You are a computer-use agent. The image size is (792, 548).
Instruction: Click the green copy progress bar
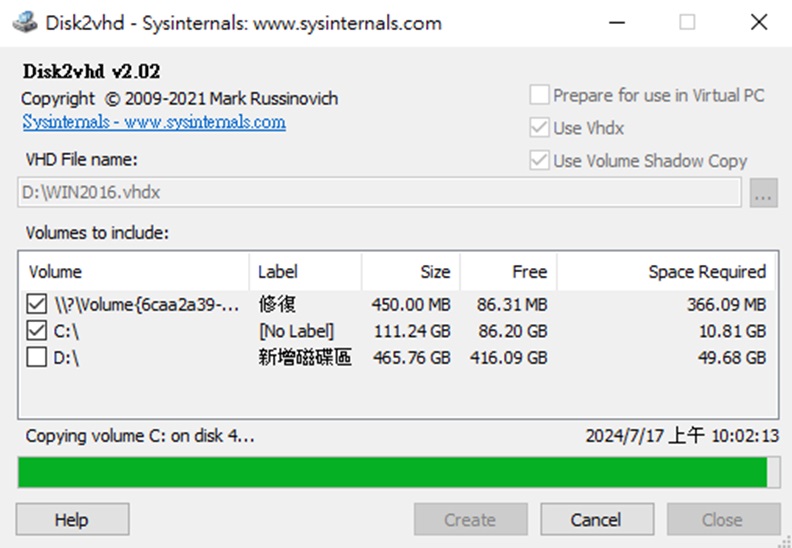399,472
